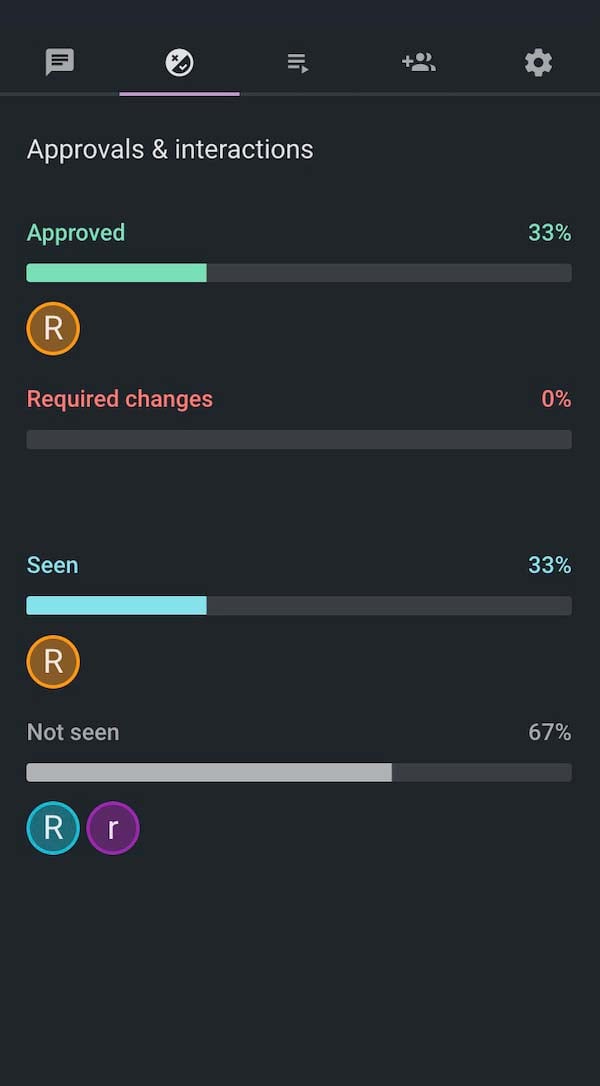Image resolution: width=600 pixels, height=1086 pixels.
Task: Click the orange R avatar under Seen
Action: coord(53,661)
